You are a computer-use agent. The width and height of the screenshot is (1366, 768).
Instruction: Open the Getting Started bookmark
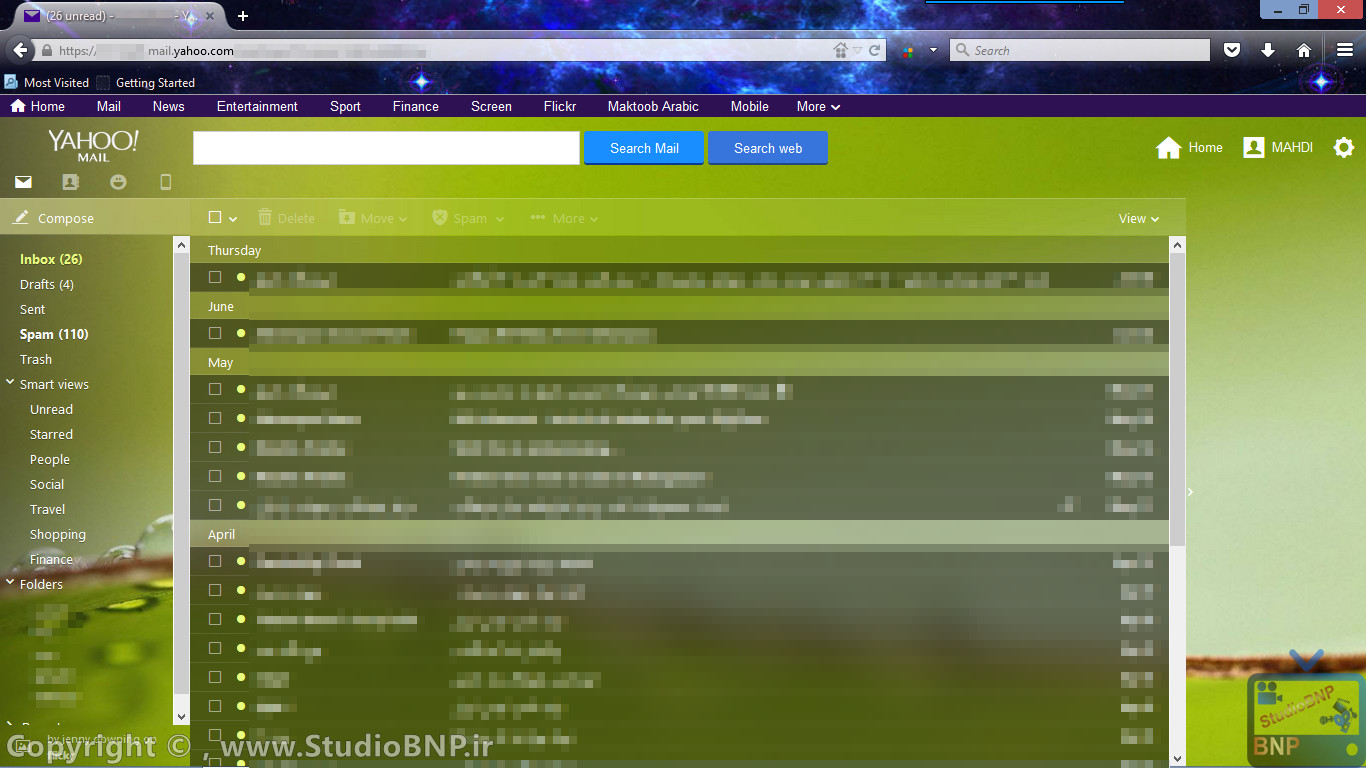pos(146,83)
